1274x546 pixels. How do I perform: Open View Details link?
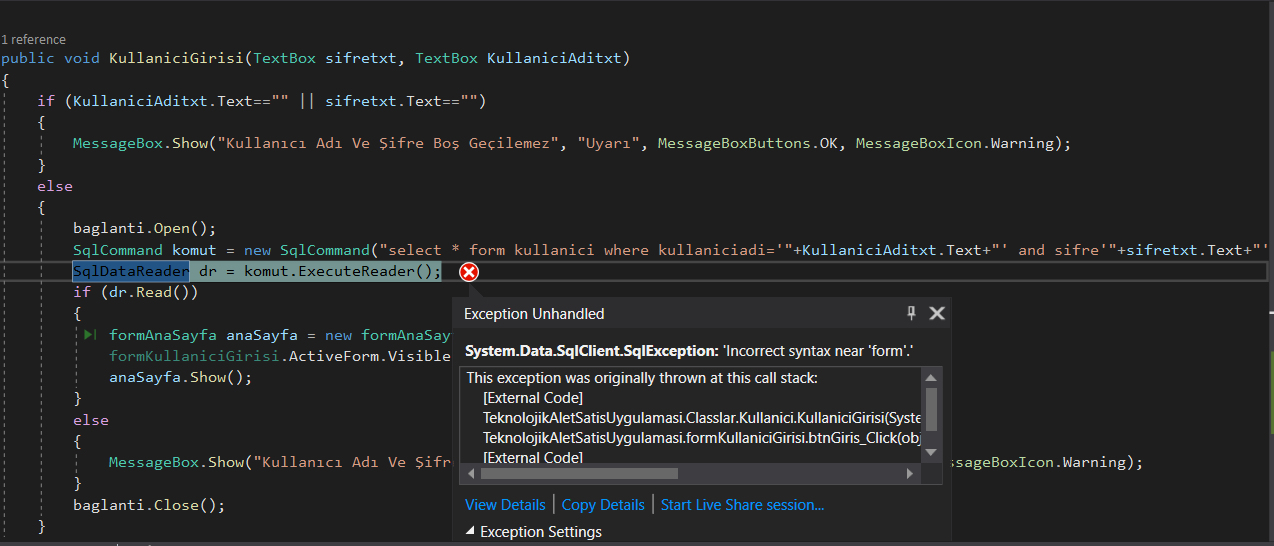pyautogui.click(x=505, y=505)
